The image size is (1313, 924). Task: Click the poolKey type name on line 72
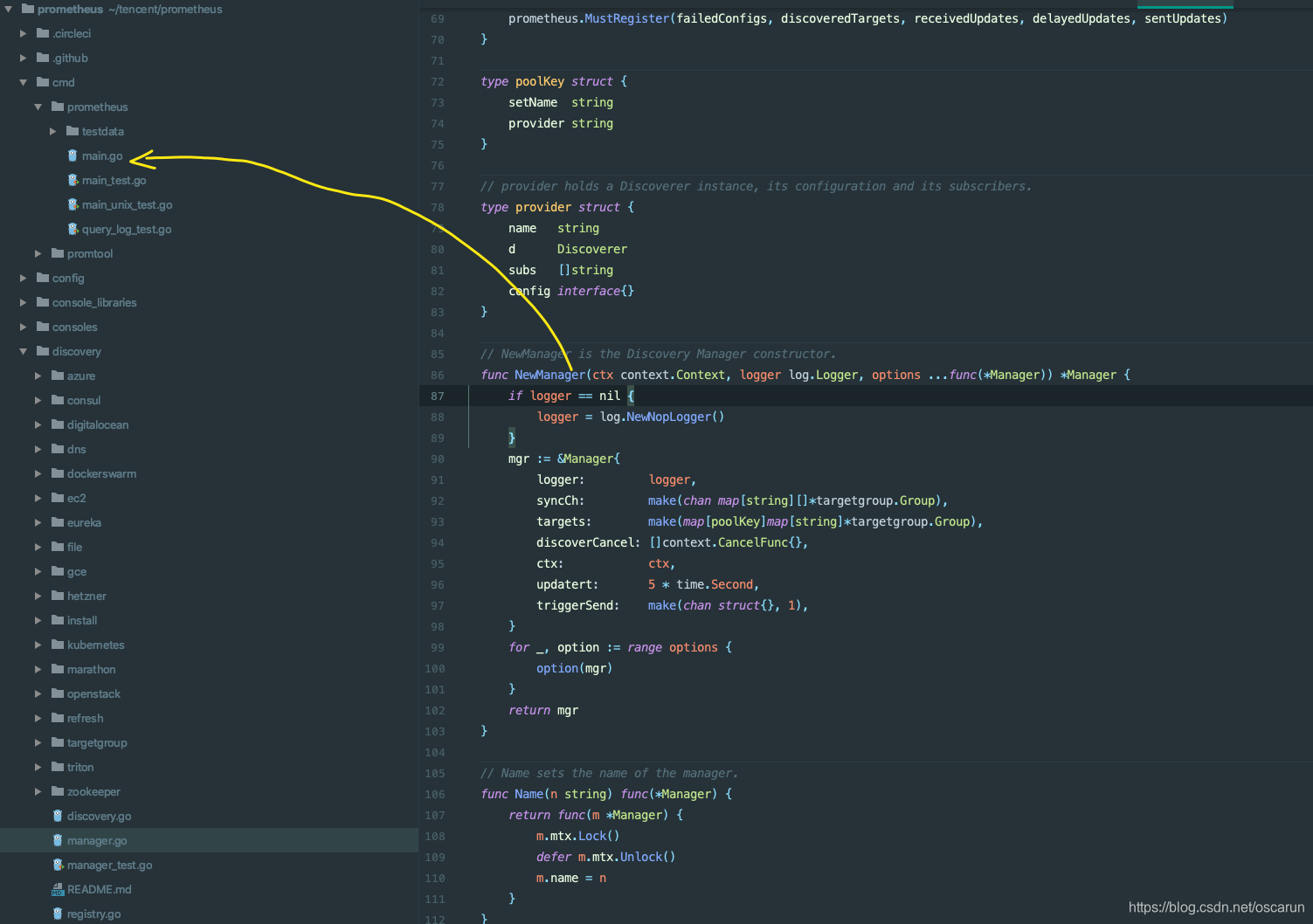click(540, 81)
